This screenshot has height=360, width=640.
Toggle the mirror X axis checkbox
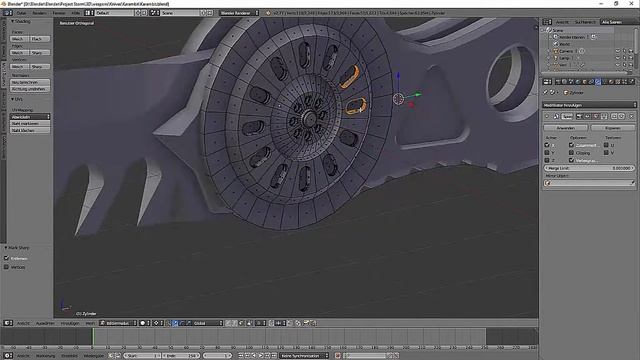coord(547,145)
